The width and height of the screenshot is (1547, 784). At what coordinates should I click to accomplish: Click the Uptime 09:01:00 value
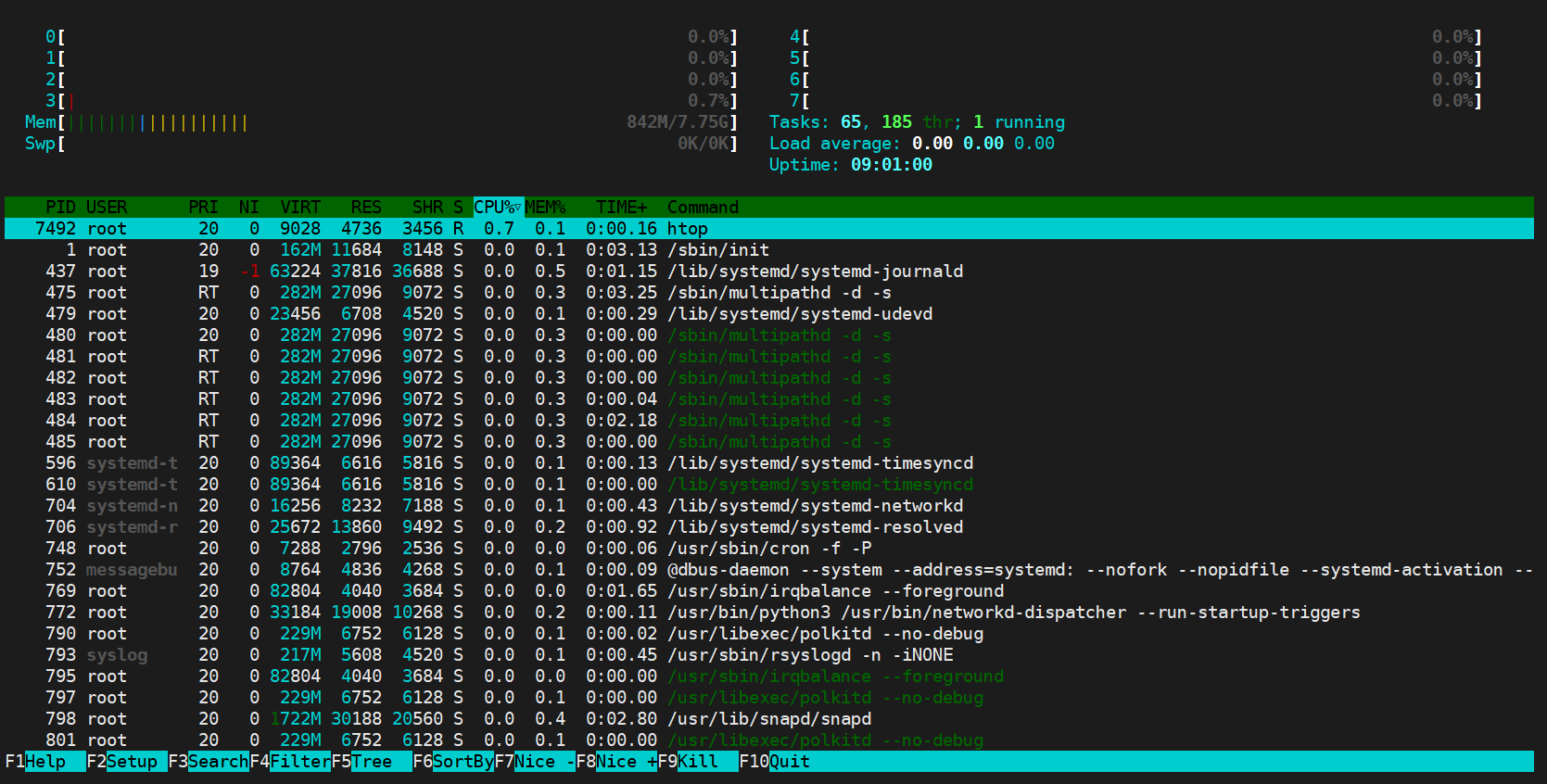tap(892, 165)
